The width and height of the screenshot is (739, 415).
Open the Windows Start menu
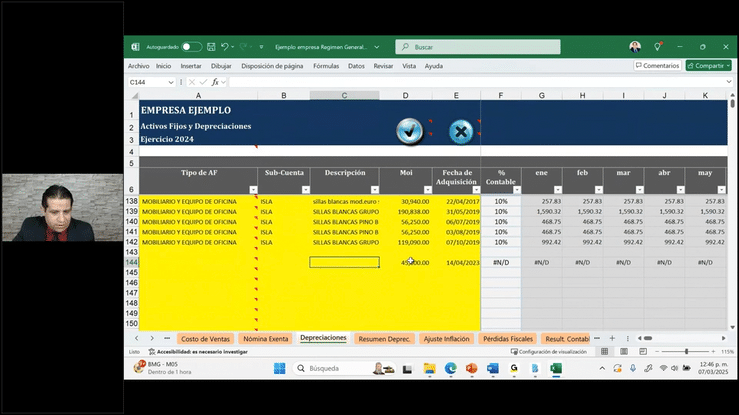tap(282, 368)
